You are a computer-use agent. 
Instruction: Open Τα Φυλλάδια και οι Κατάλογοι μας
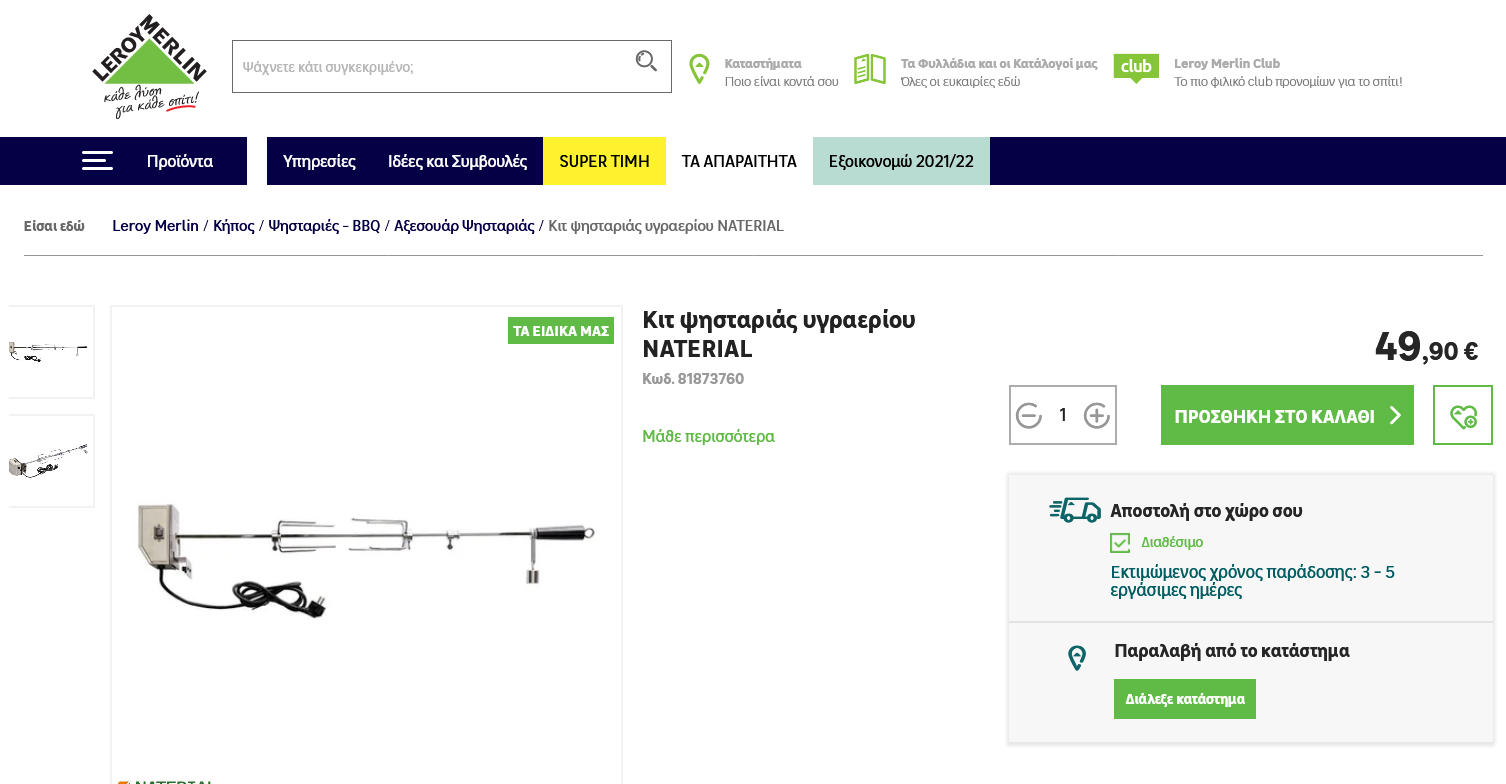point(999,63)
